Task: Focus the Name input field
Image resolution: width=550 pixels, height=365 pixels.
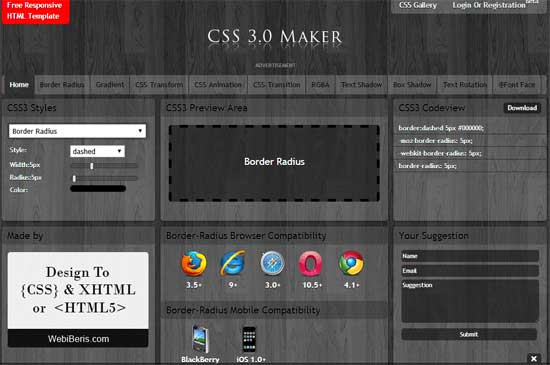Action: click(470, 256)
